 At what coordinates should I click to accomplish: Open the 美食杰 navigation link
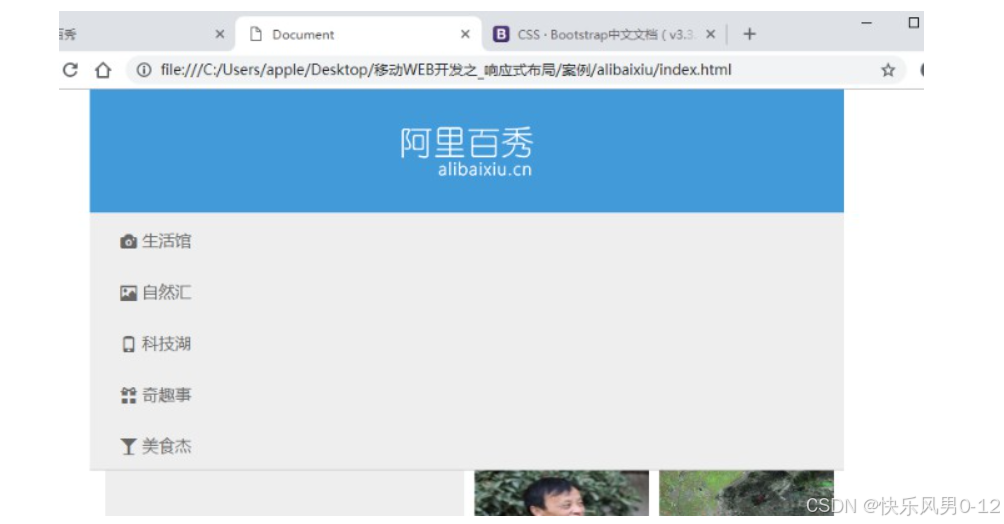tap(156, 446)
